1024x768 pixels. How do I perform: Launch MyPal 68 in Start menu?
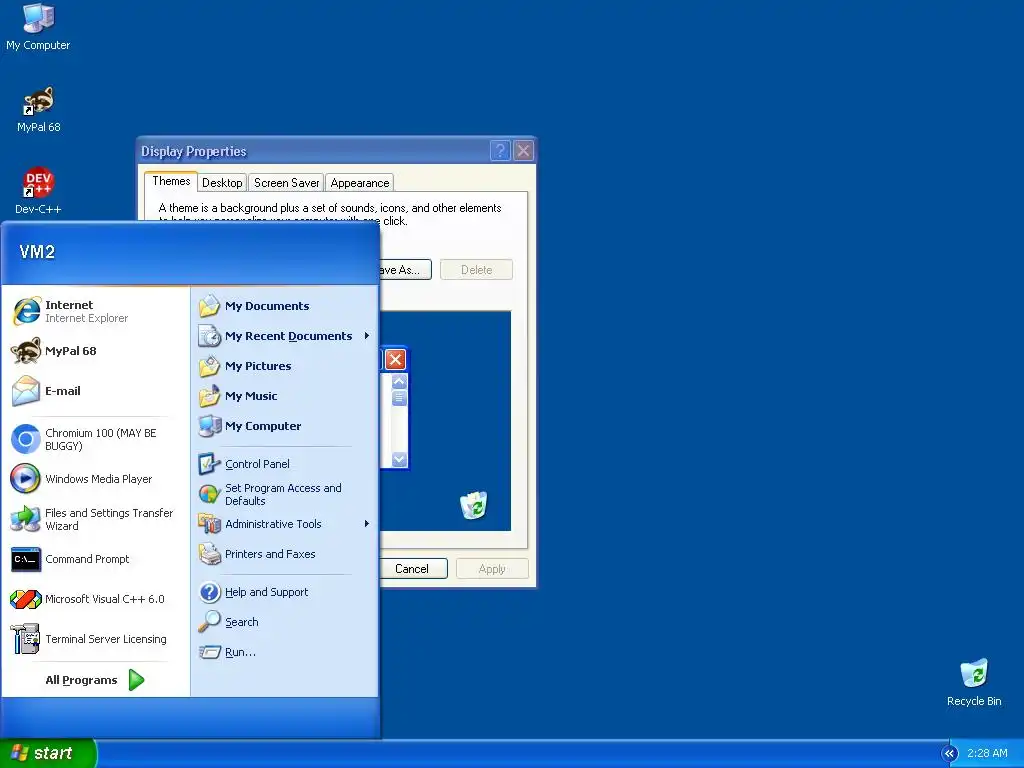click(x=95, y=351)
